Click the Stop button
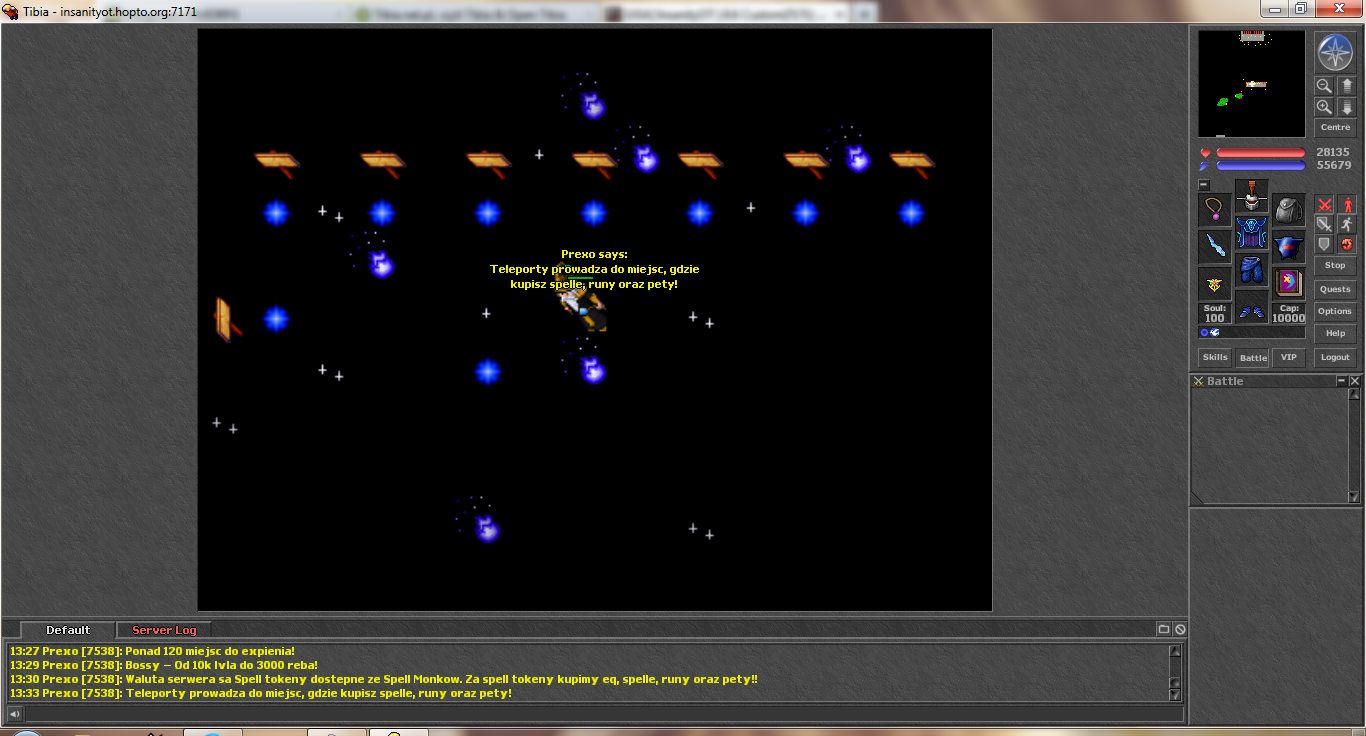 click(1335, 266)
